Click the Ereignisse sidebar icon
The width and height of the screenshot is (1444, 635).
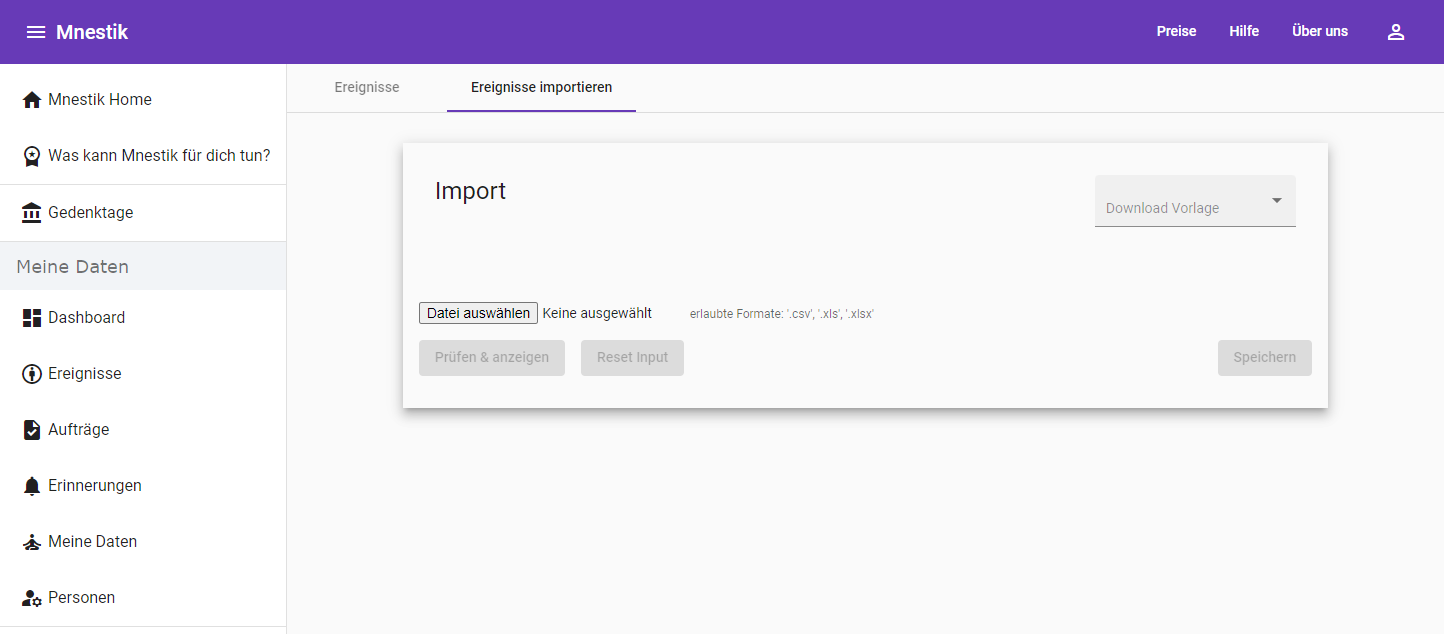tap(32, 374)
